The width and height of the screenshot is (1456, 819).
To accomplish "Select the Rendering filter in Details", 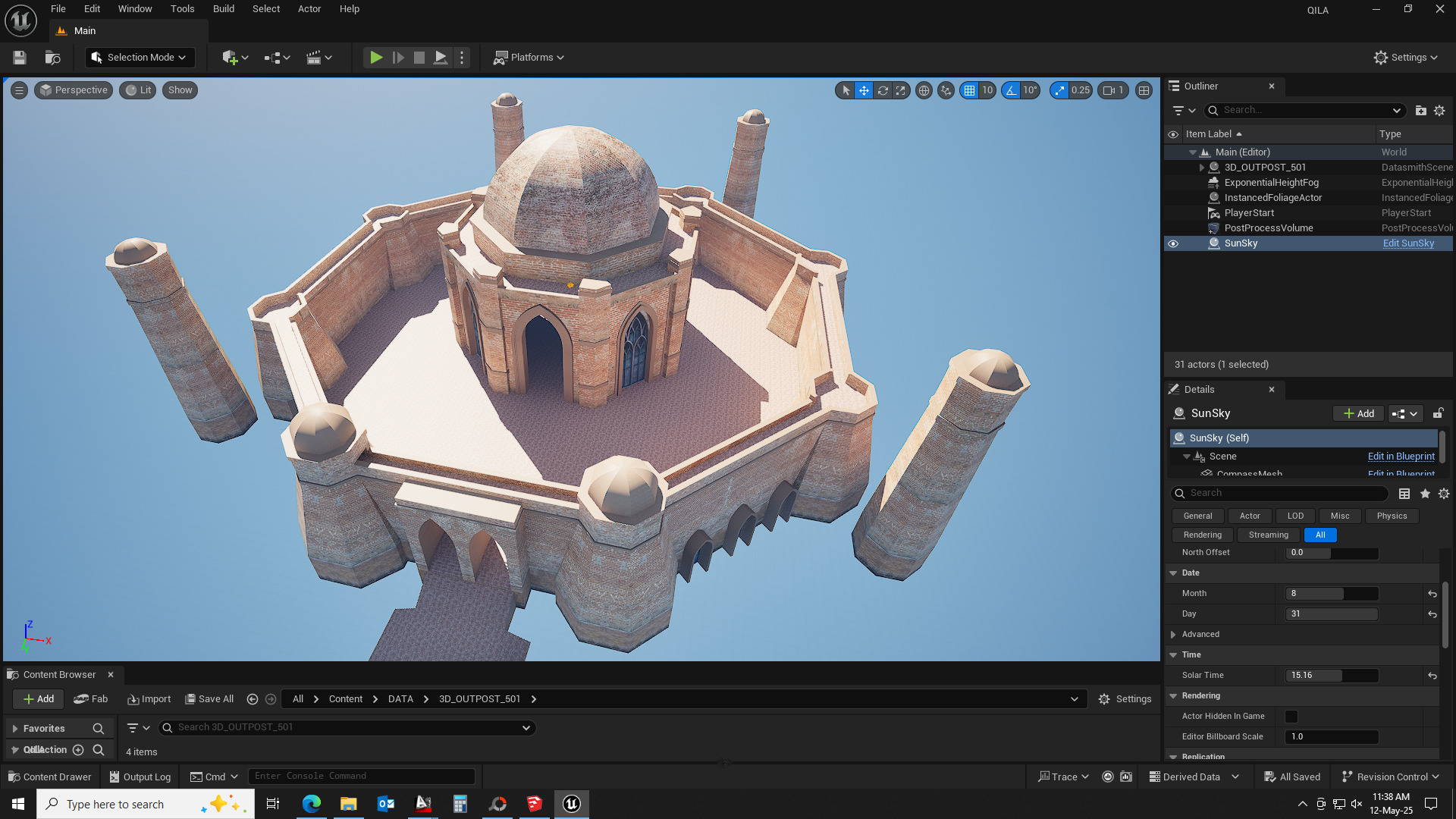I will [x=1202, y=535].
